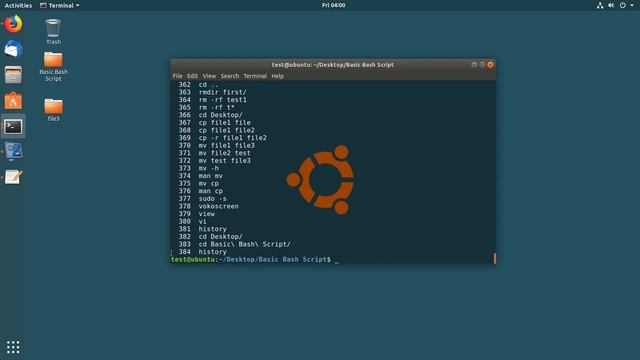Select the Basic Bash Script desktop folder
Screen dimensions: 640x360
pyautogui.click(x=53, y=67)
